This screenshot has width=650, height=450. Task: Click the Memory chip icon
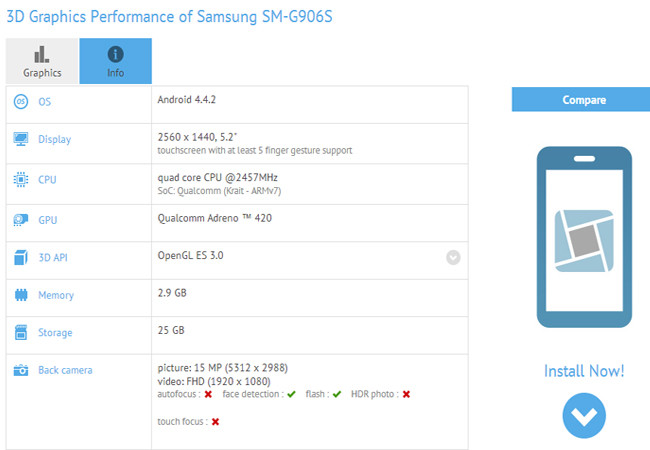pos(21,295)
